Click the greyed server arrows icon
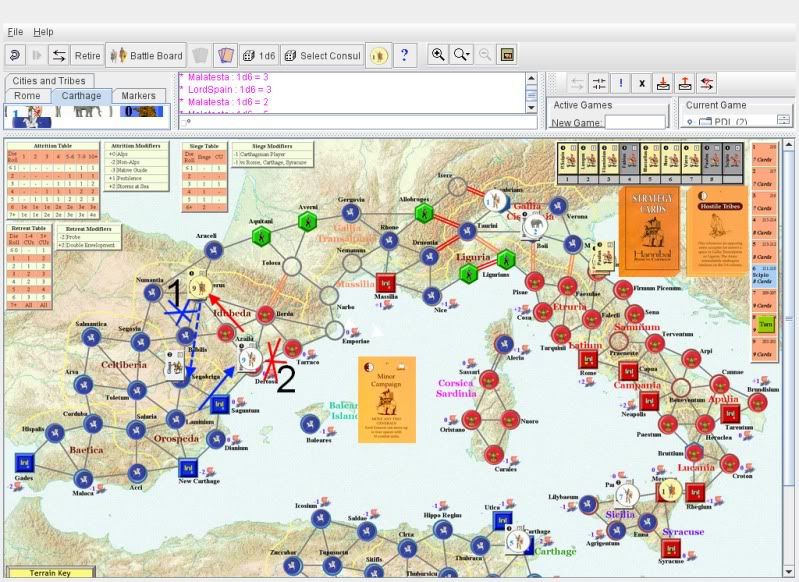Image resolution: width=799 pixels, height=582 pixels. click(577, 83)
